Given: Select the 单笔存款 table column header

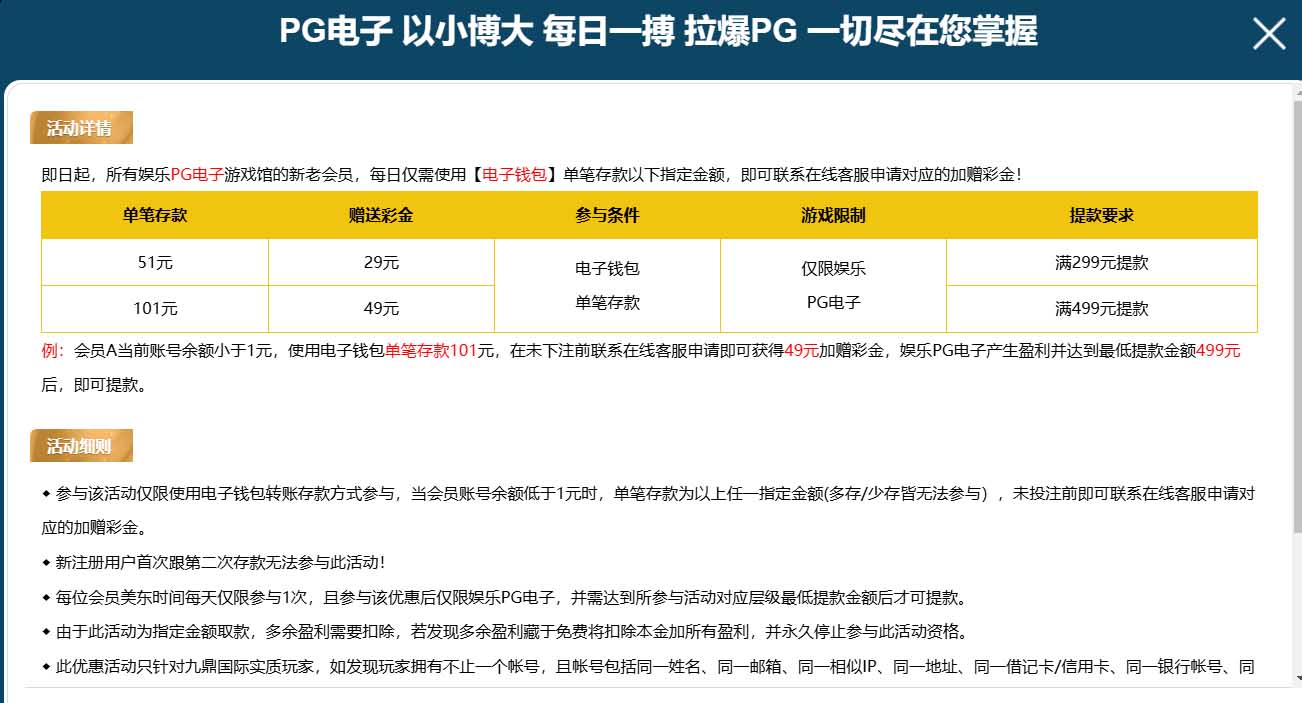Looking at the screenshot, I should pos(155,215).
